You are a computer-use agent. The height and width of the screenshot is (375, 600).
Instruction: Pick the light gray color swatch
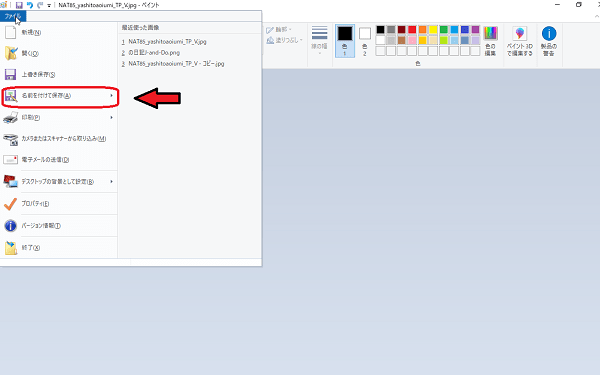pos(391,40)
